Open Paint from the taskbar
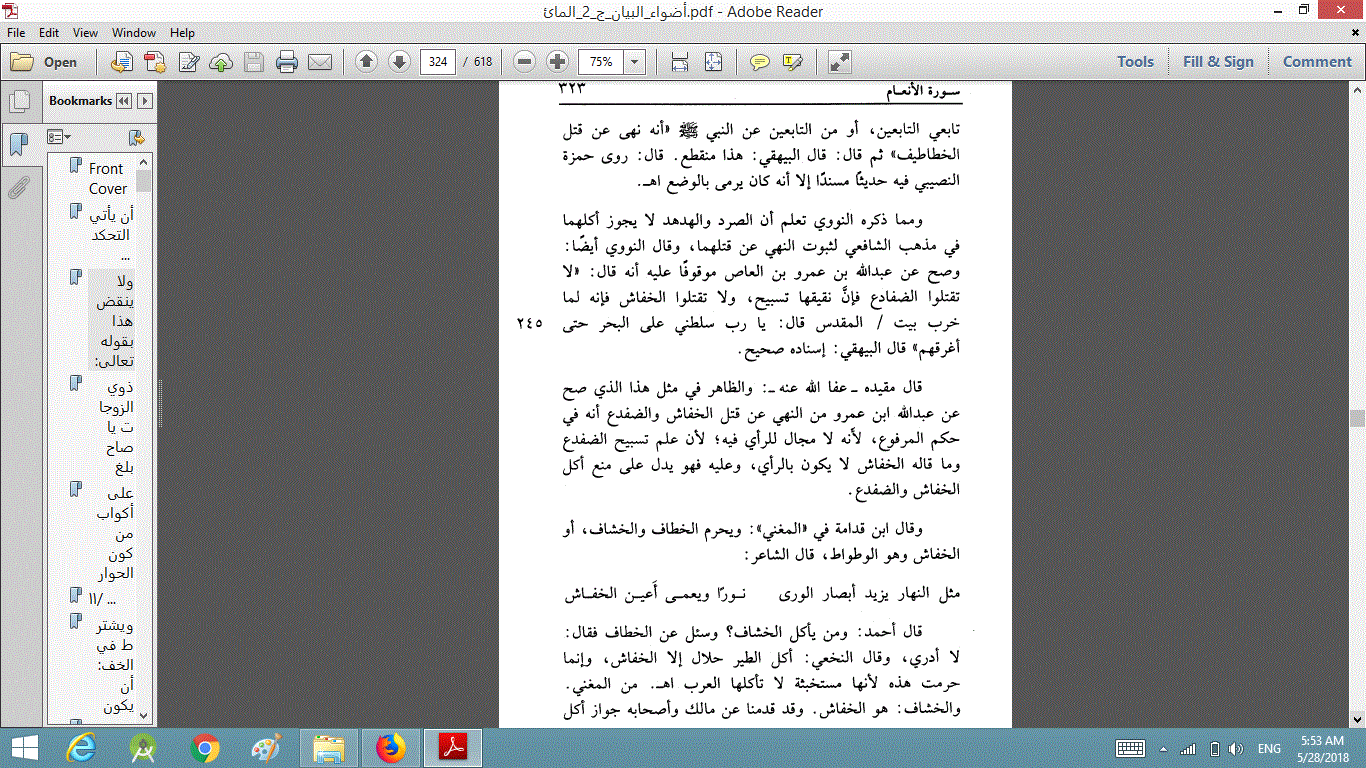 (266, 748)
